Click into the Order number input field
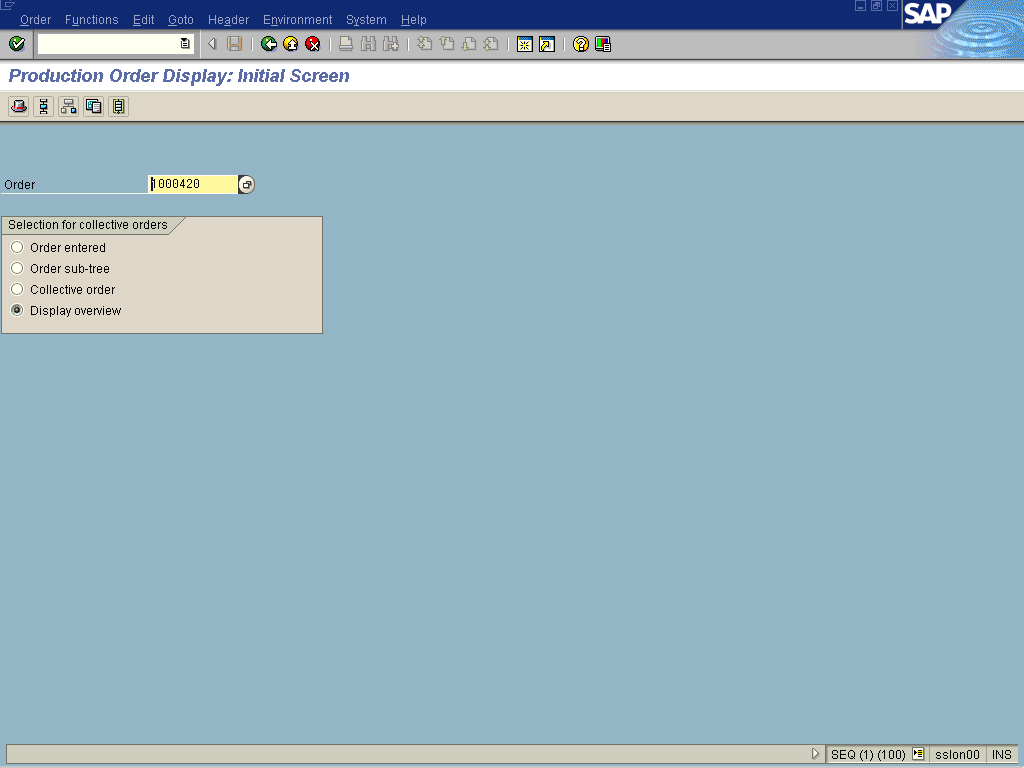The width and height of the screenshot is (1024, 768). pyautogui.click(x=192, y=184)
